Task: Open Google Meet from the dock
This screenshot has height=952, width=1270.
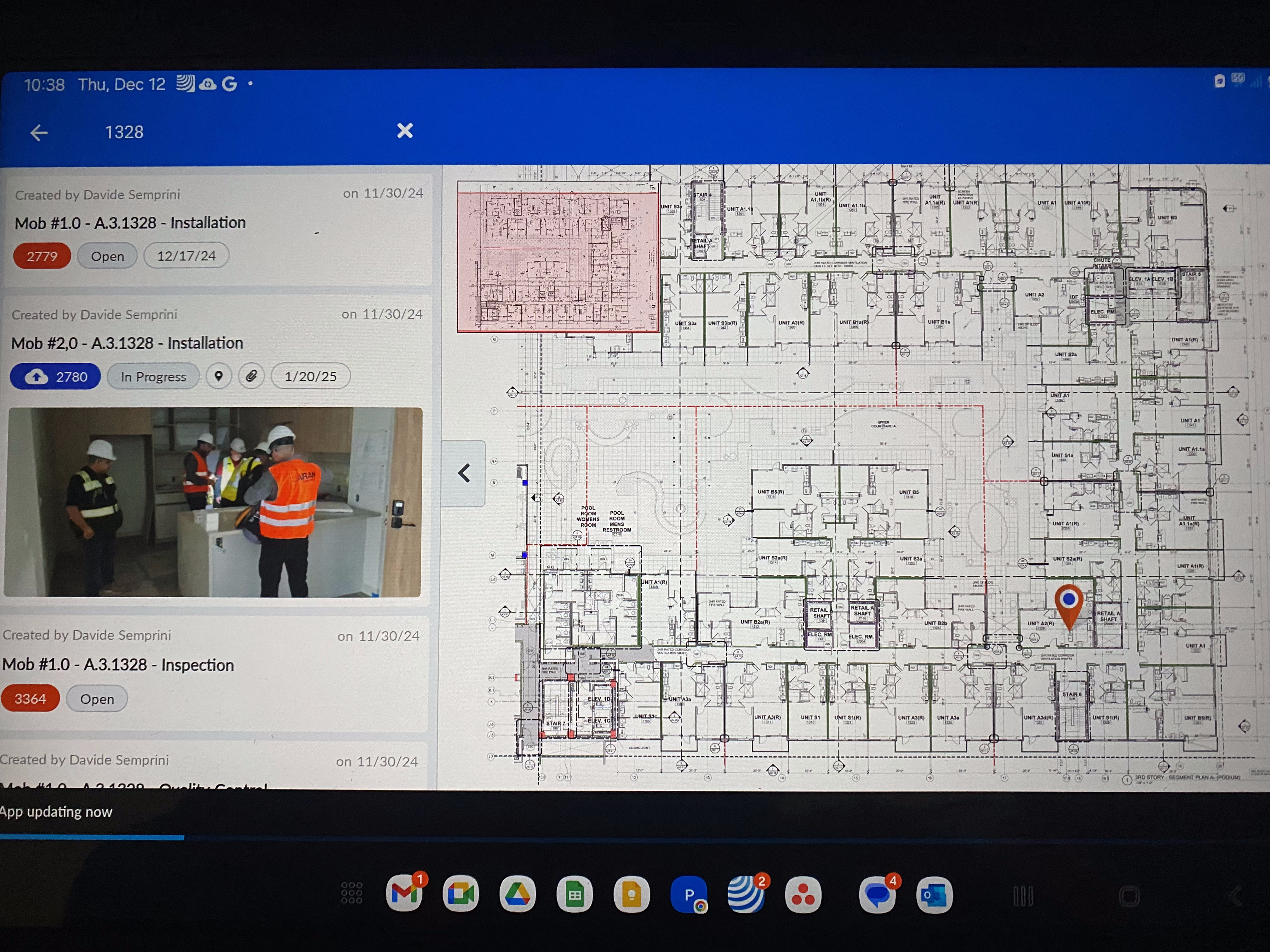Action: click(x=461, y=893)
